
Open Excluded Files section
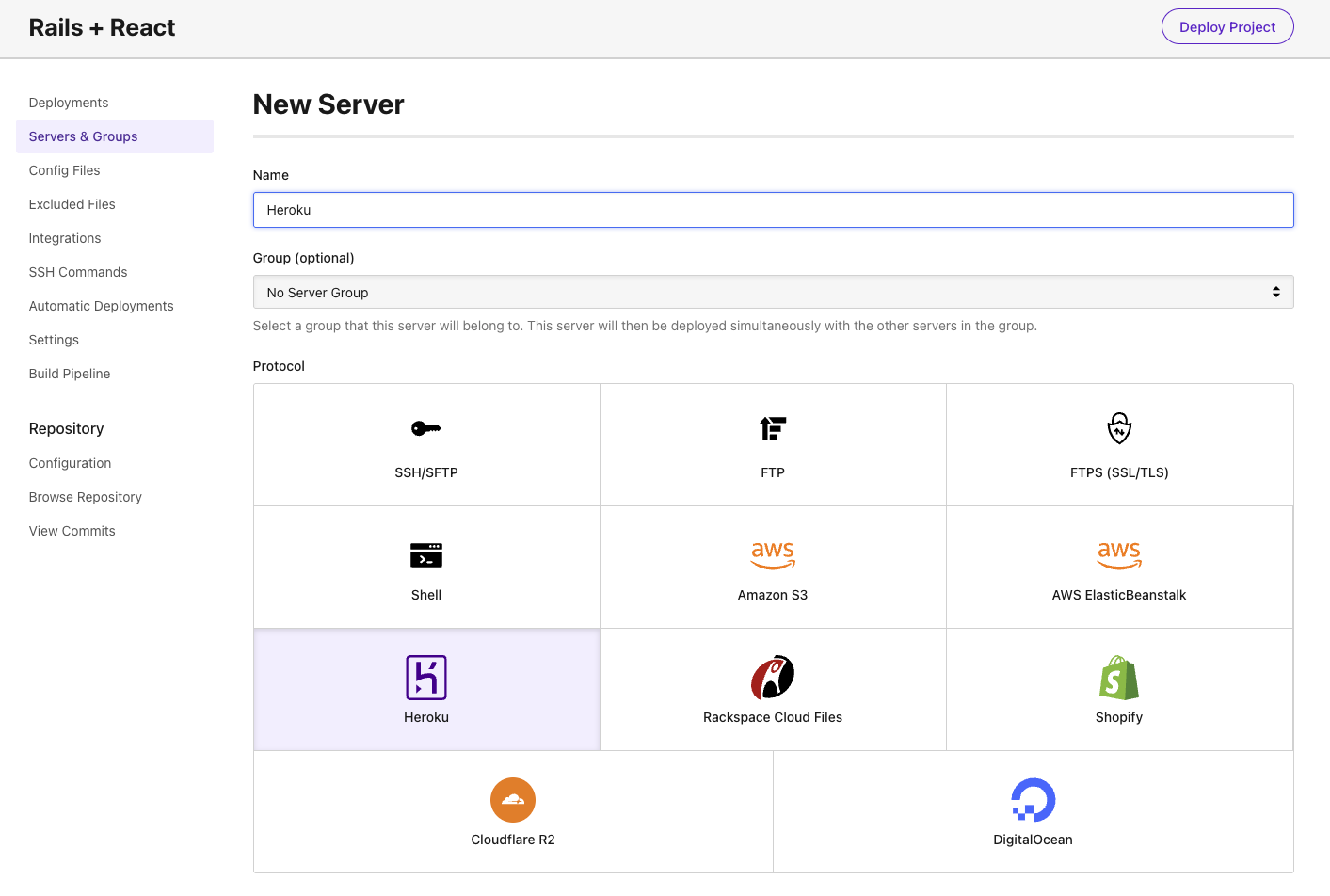[72, 204]
